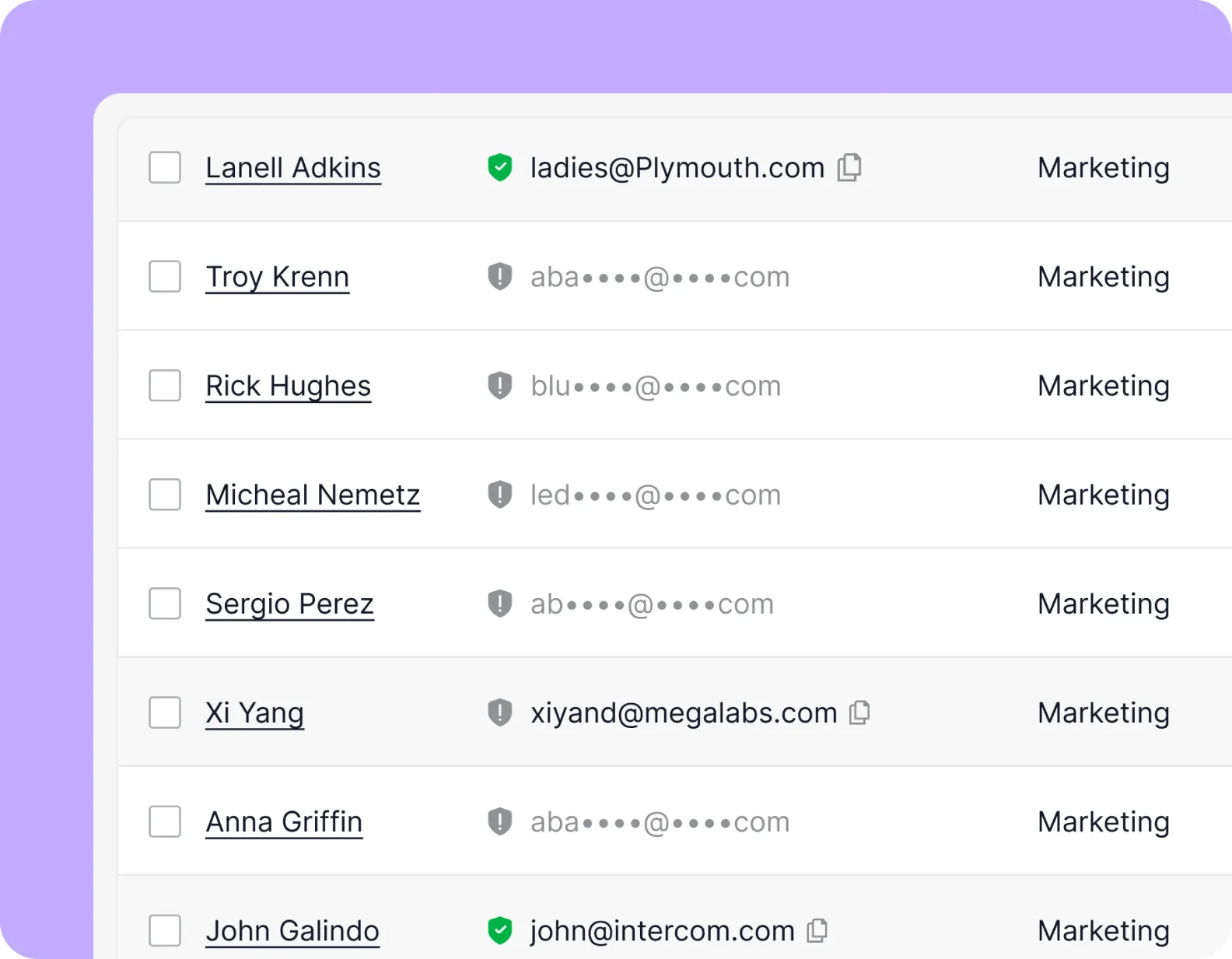Copy the john@intercom.com email address
This screenshot has height=959, width=1232.
817,930
